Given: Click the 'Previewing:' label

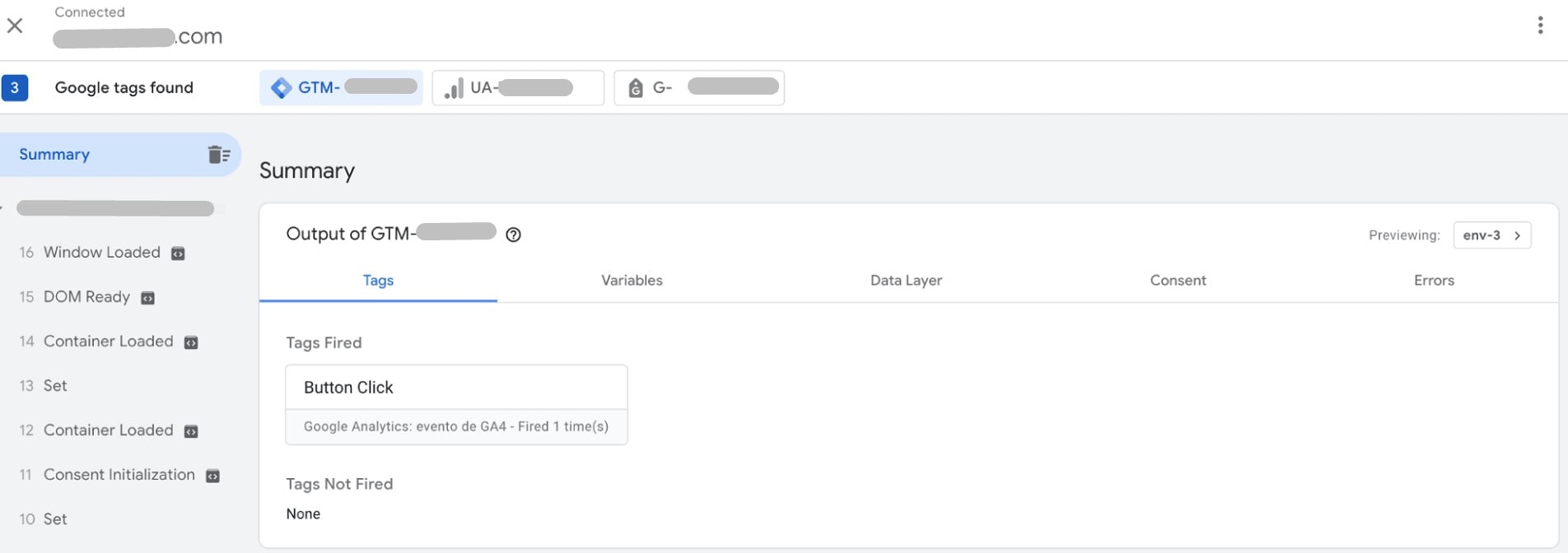Looking at the screenshot, I should pyautogui.click(x=1404, y=235).
